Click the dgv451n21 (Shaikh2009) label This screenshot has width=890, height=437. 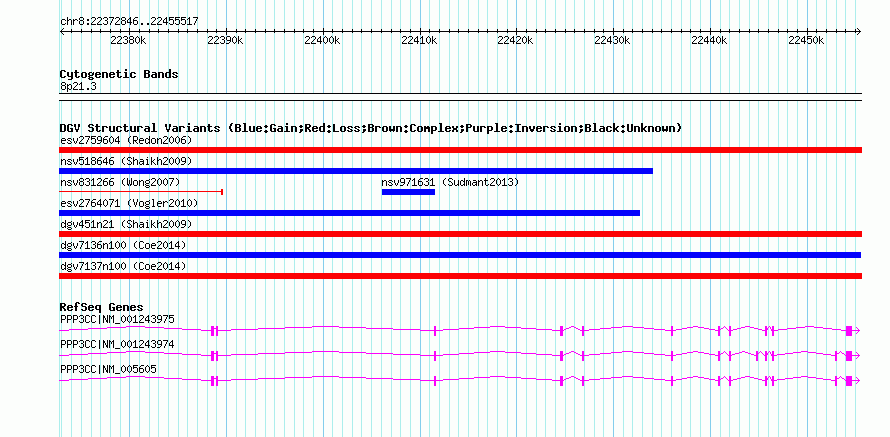(126, 224)
